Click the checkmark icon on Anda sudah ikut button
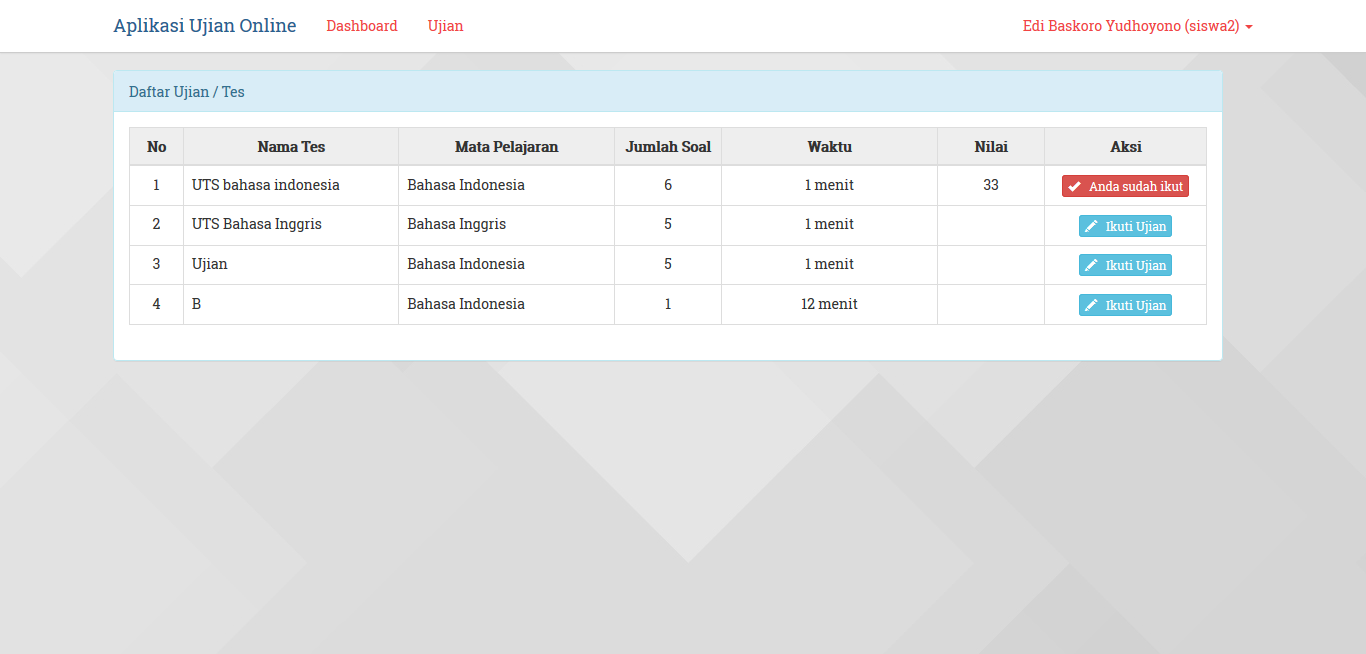Screen dimensions: 1366x654 pyautogui.click(x=1074, y=185)
